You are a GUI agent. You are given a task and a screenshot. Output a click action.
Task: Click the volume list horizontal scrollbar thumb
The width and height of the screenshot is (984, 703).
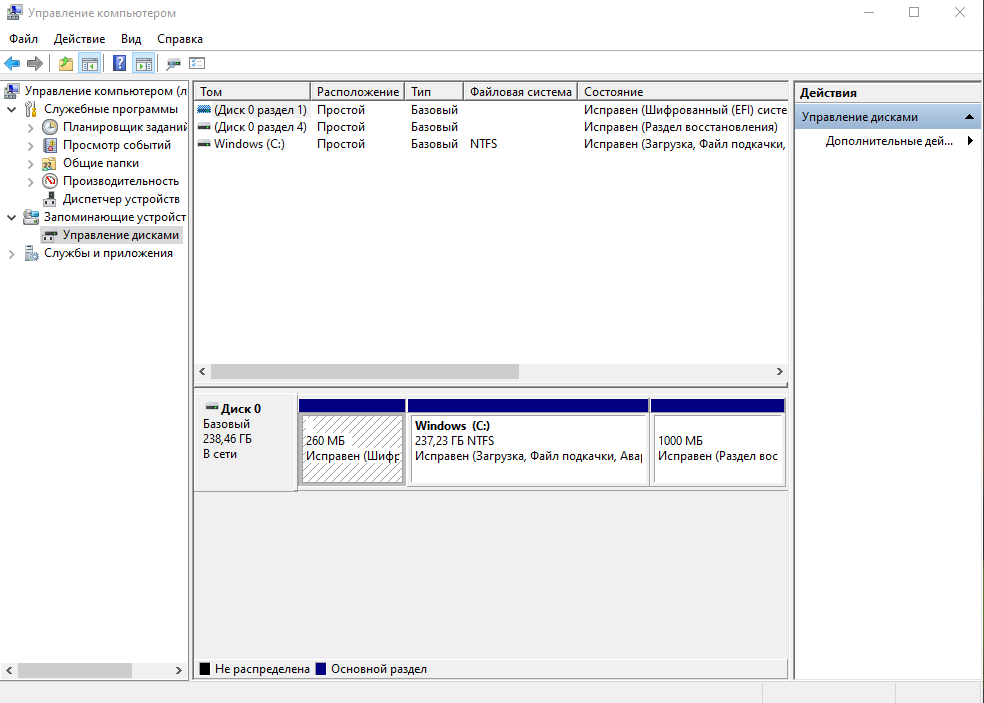pyautogui.click(x=365, y=372)
